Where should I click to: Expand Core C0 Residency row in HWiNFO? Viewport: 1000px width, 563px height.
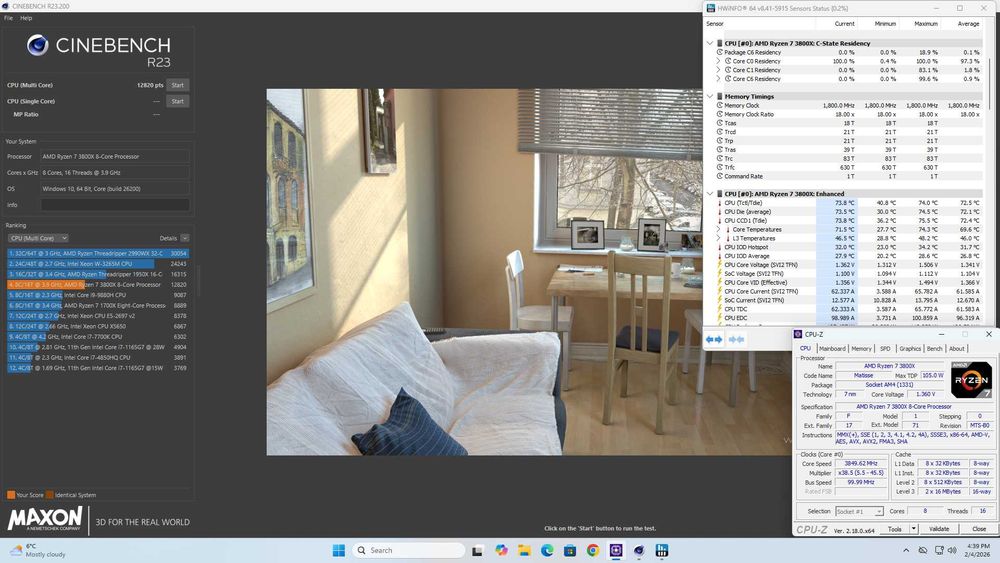[718, 61]
